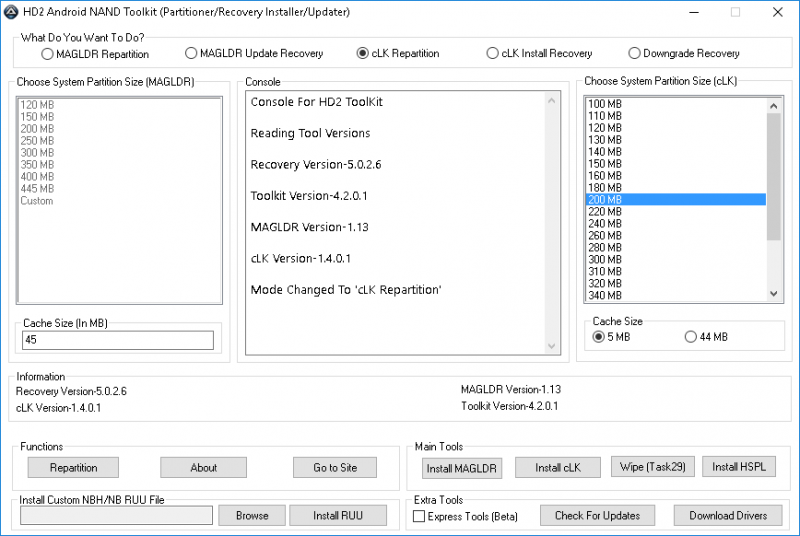Click cLK partition list scroll-up arrow

(x=773, y=106)
